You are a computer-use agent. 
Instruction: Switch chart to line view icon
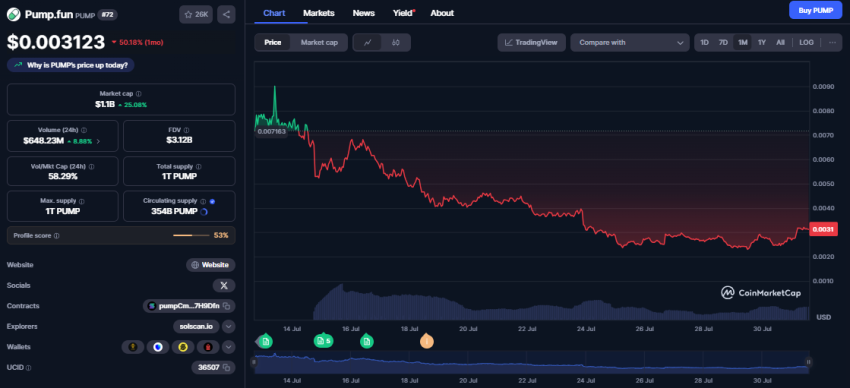tap(368, 42)
